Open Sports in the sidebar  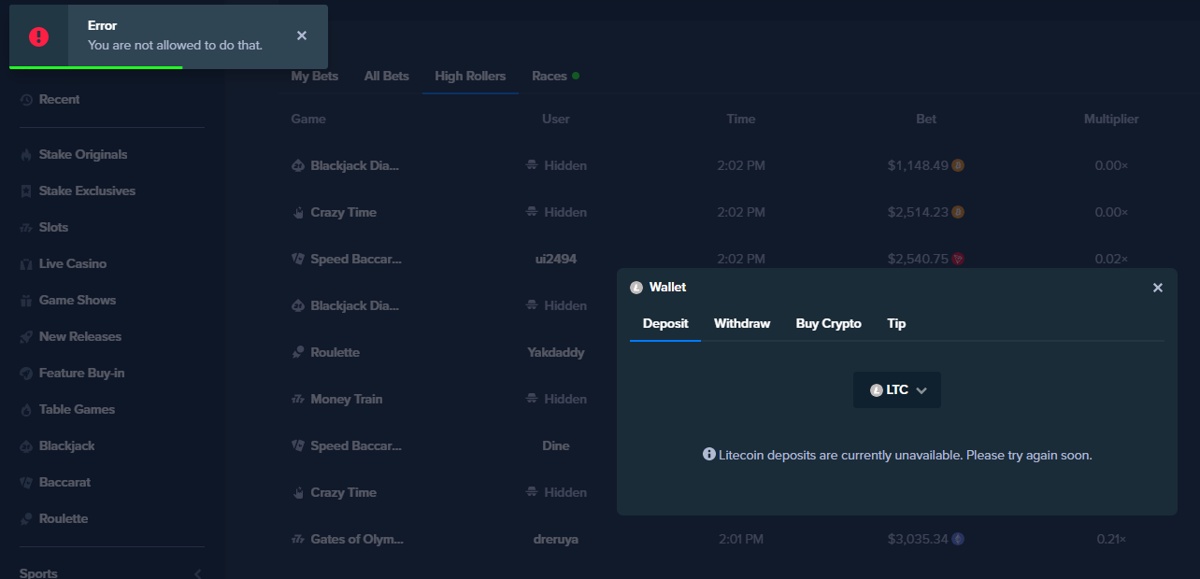pyautogui.click(x=38, y=573)
